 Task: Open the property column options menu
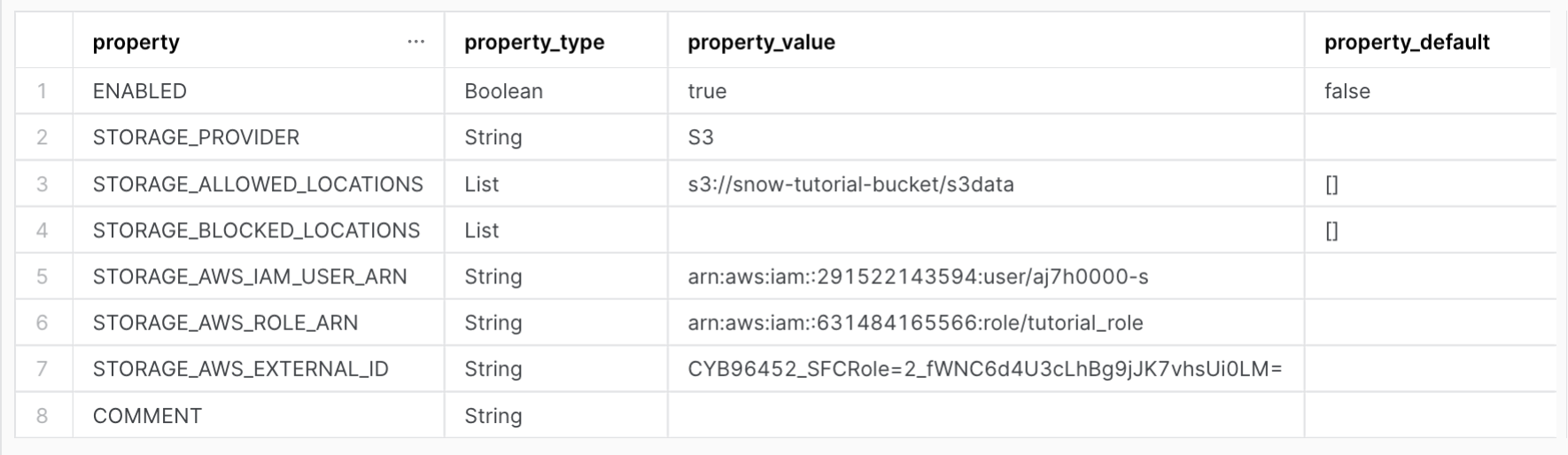click(x=415, y=42)
